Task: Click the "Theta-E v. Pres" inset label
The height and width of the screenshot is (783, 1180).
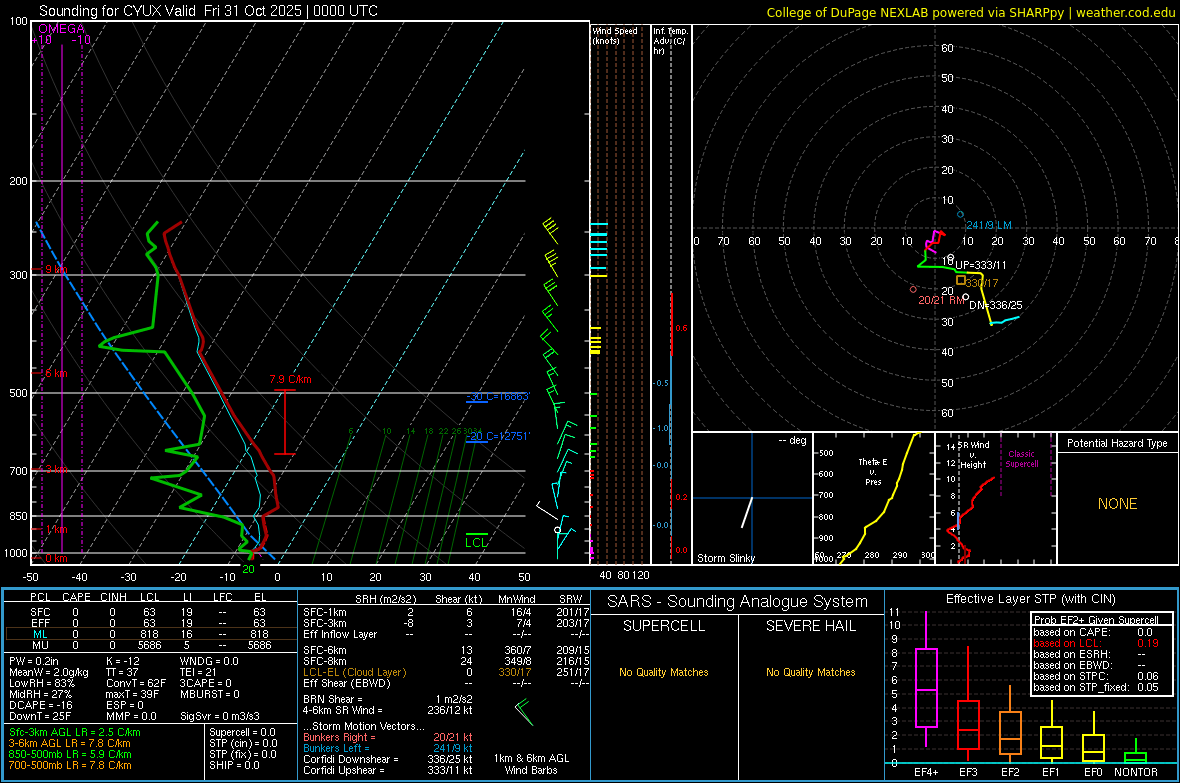Action: (873, 471)
